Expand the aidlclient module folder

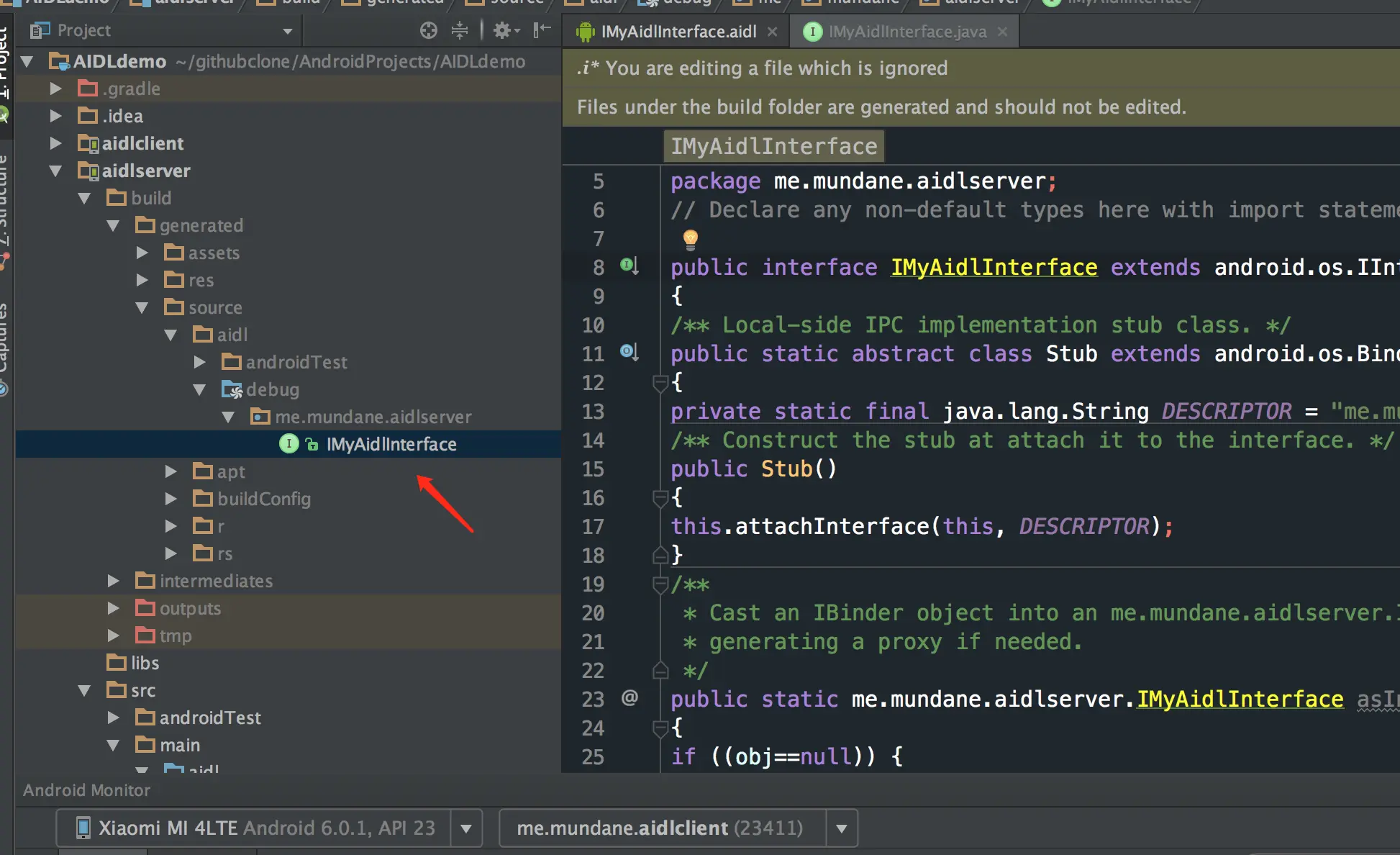click(x=55, y=143)
